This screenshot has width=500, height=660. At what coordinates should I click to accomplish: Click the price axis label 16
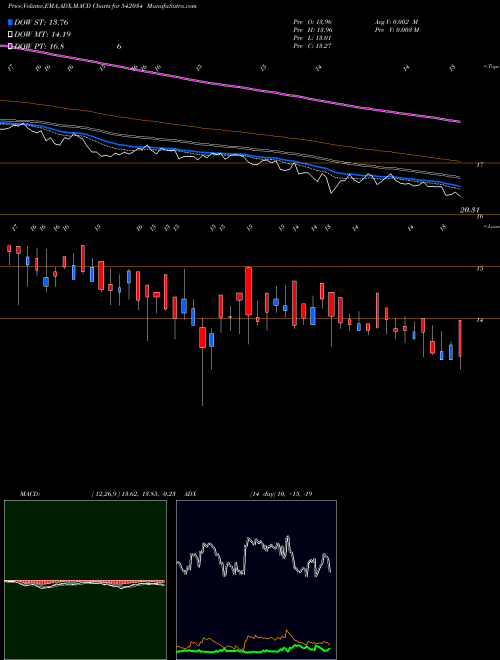click(479, 217)
